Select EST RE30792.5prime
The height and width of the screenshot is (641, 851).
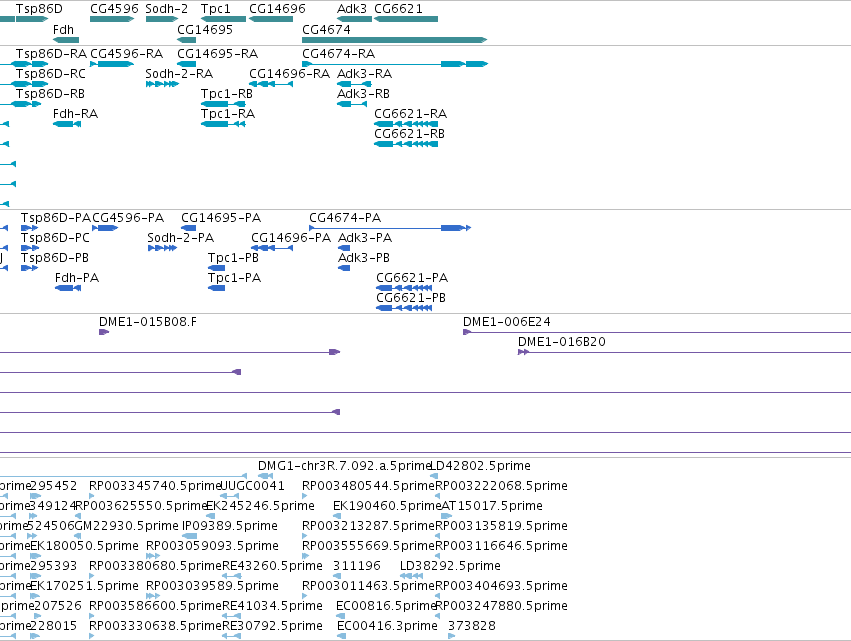272,626
